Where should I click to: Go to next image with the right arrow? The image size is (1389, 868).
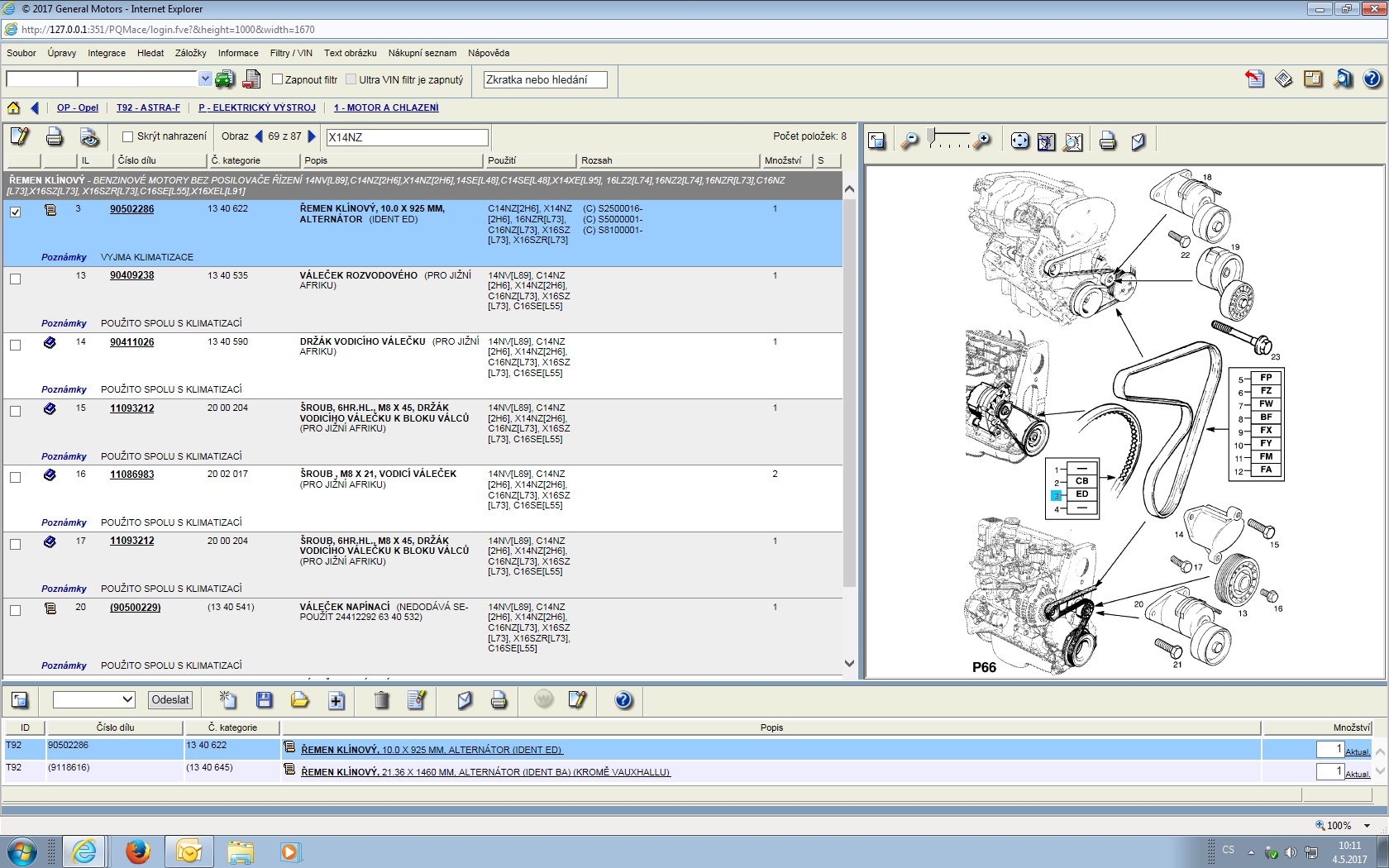pyautogui.click(x=312, y=136)
